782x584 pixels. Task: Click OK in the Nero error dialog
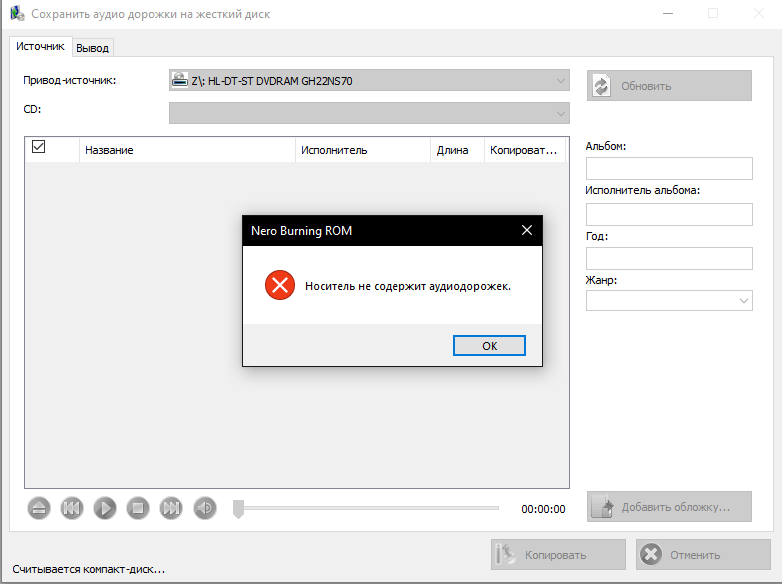click(x=489, y=346)
